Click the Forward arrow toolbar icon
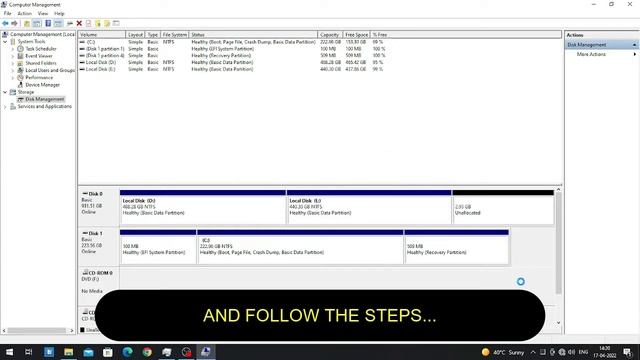Image resolution: width=640 pixels, height=360 pixels. pyautogui.click(x=14, y=24)
